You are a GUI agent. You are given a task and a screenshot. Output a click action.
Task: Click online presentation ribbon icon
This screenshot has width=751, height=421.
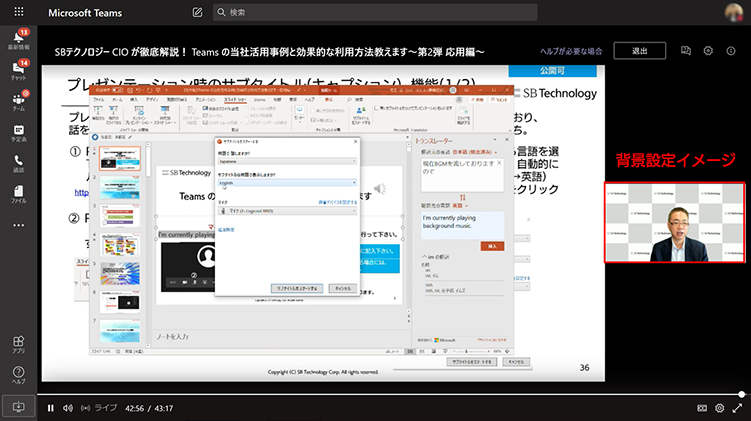point(138,115)
